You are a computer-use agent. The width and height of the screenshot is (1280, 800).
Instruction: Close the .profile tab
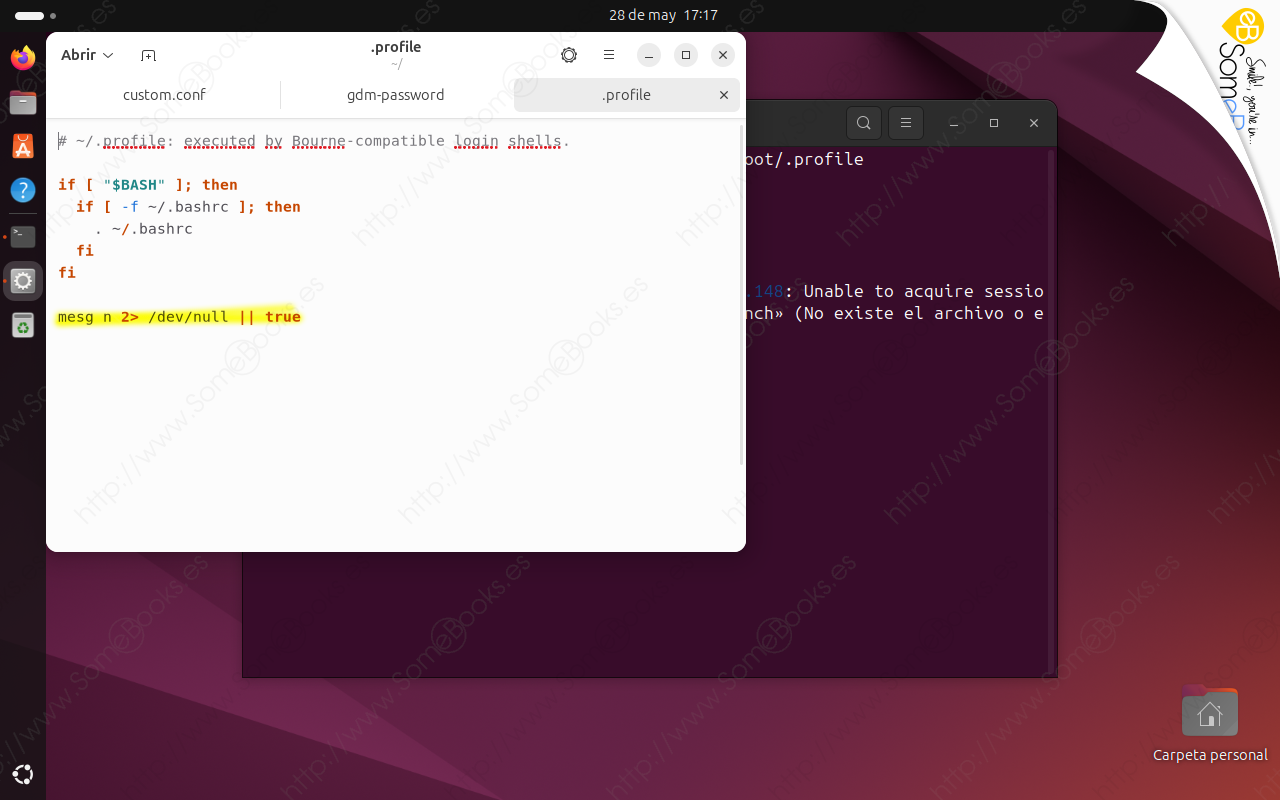(x=723, y=95)
